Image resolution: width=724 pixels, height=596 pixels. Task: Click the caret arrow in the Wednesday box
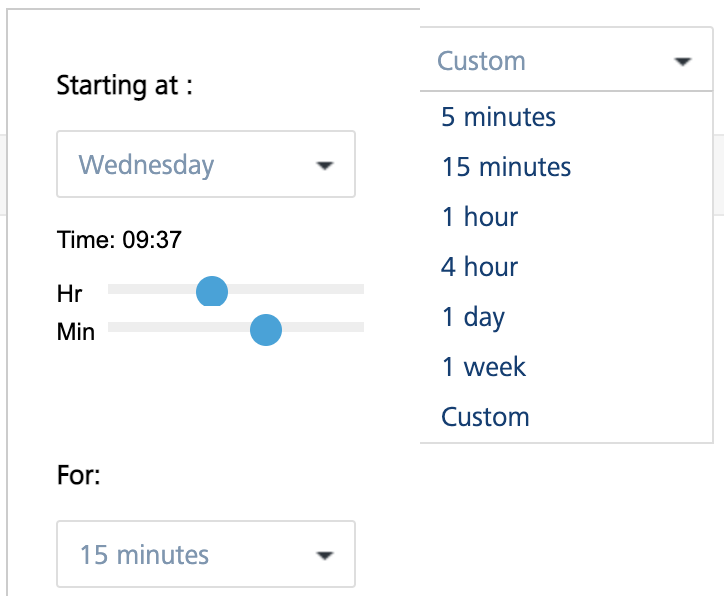(x=324, y=166)
